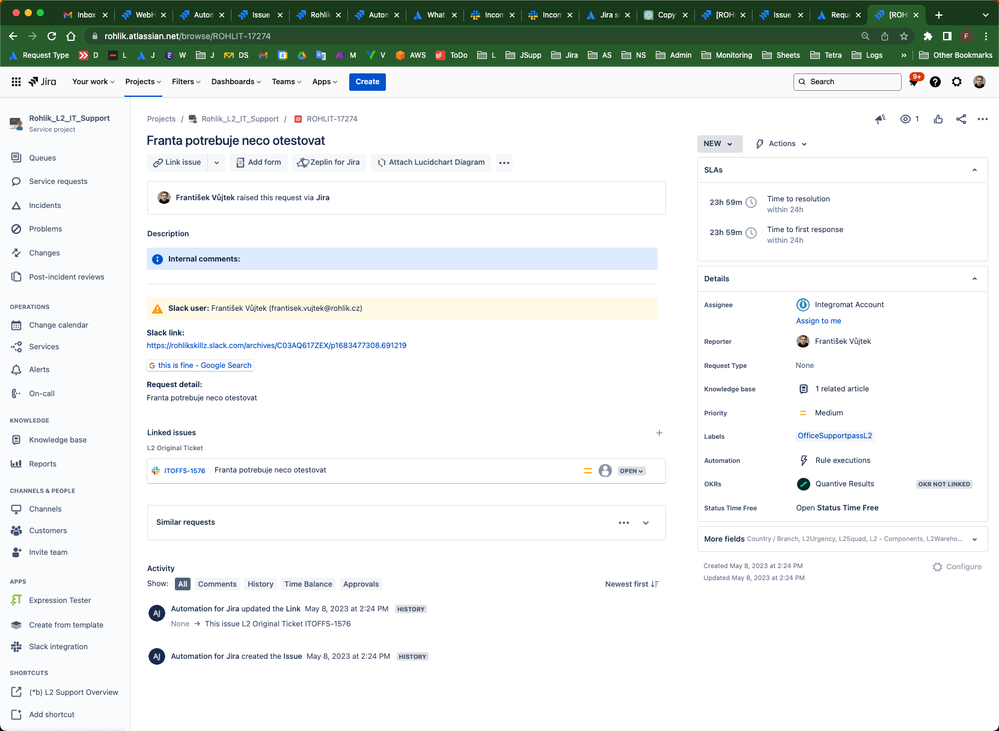The image size is (999, 731).
Task: Click Configure fields button
Action: pyautogui.click(x=957, y=567)
